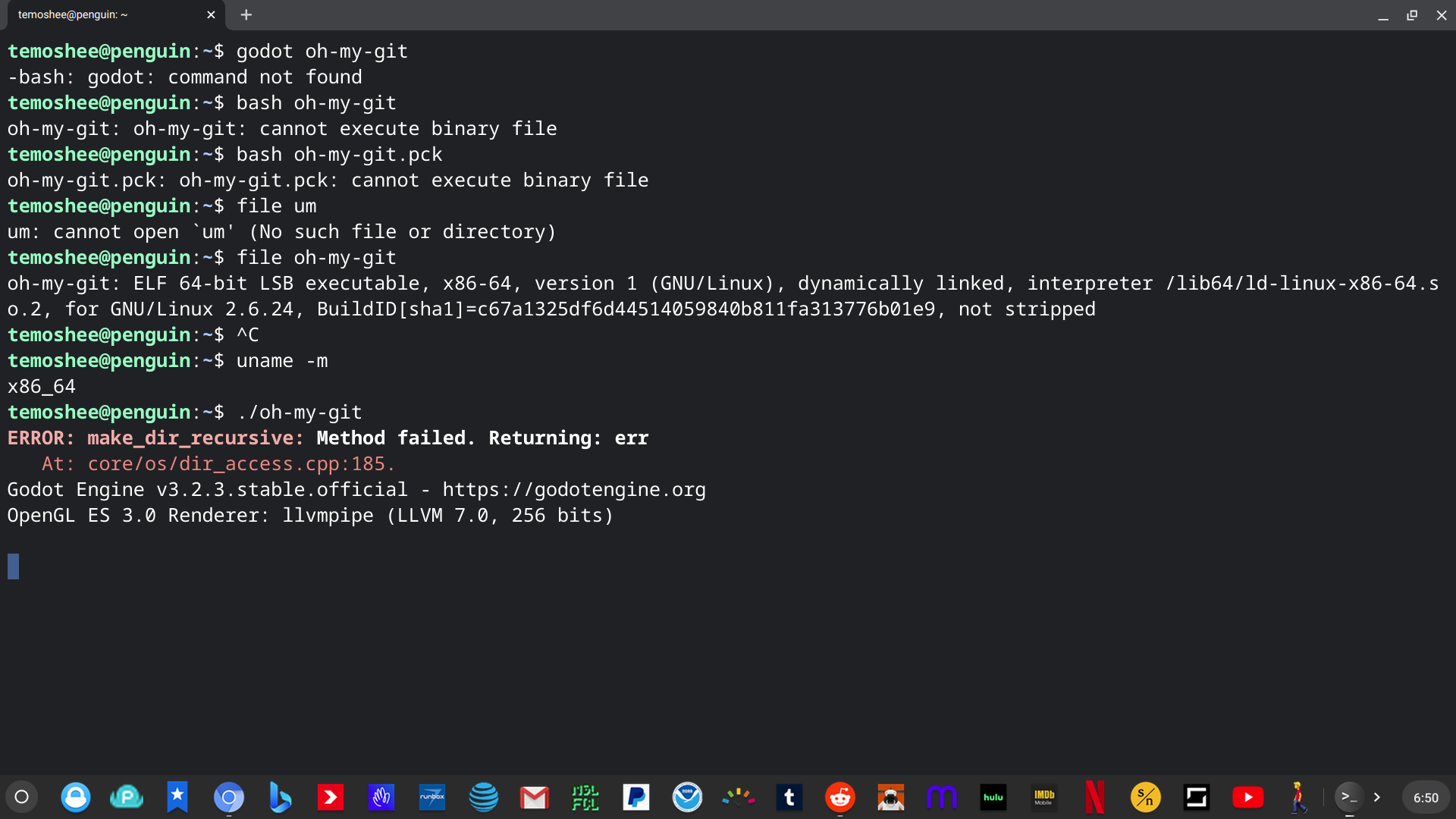Open the NOAA weather app icon
The width and height of the screenshot is (1456, 819).
[687, 797]
